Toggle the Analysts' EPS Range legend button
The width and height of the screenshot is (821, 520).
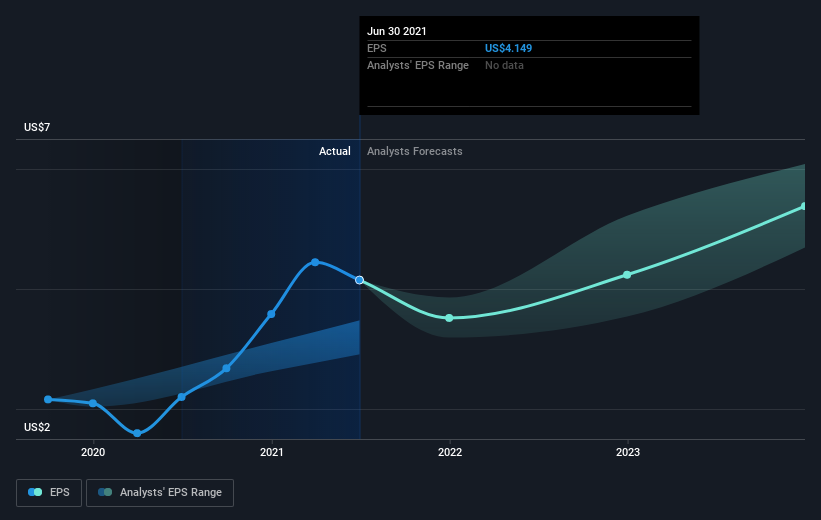point(160,493)
